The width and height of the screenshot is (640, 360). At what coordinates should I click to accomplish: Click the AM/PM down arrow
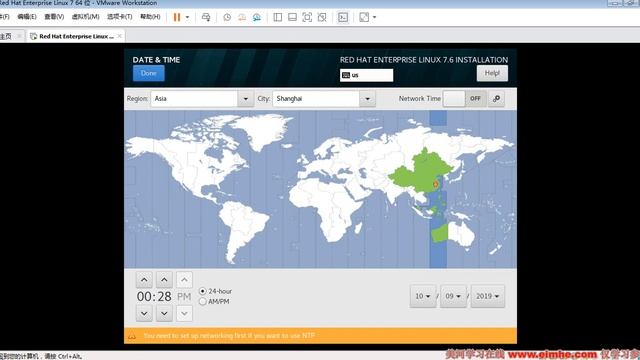pos(184,313)
